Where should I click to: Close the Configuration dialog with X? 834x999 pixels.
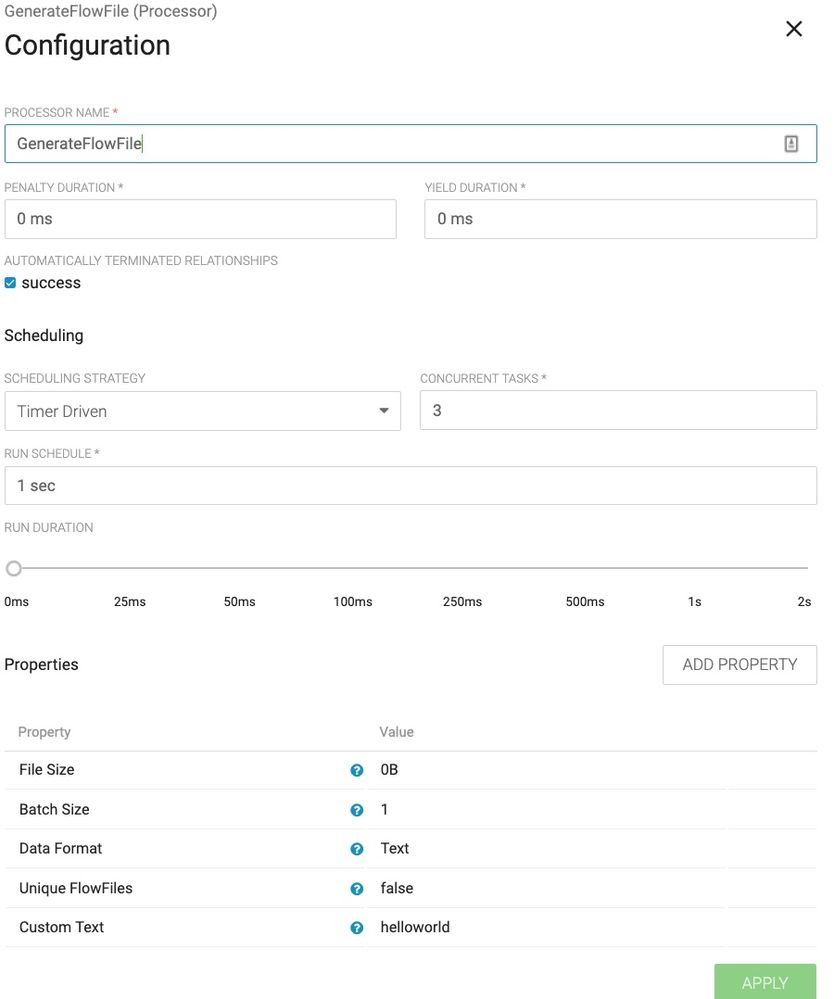point(794,29)
